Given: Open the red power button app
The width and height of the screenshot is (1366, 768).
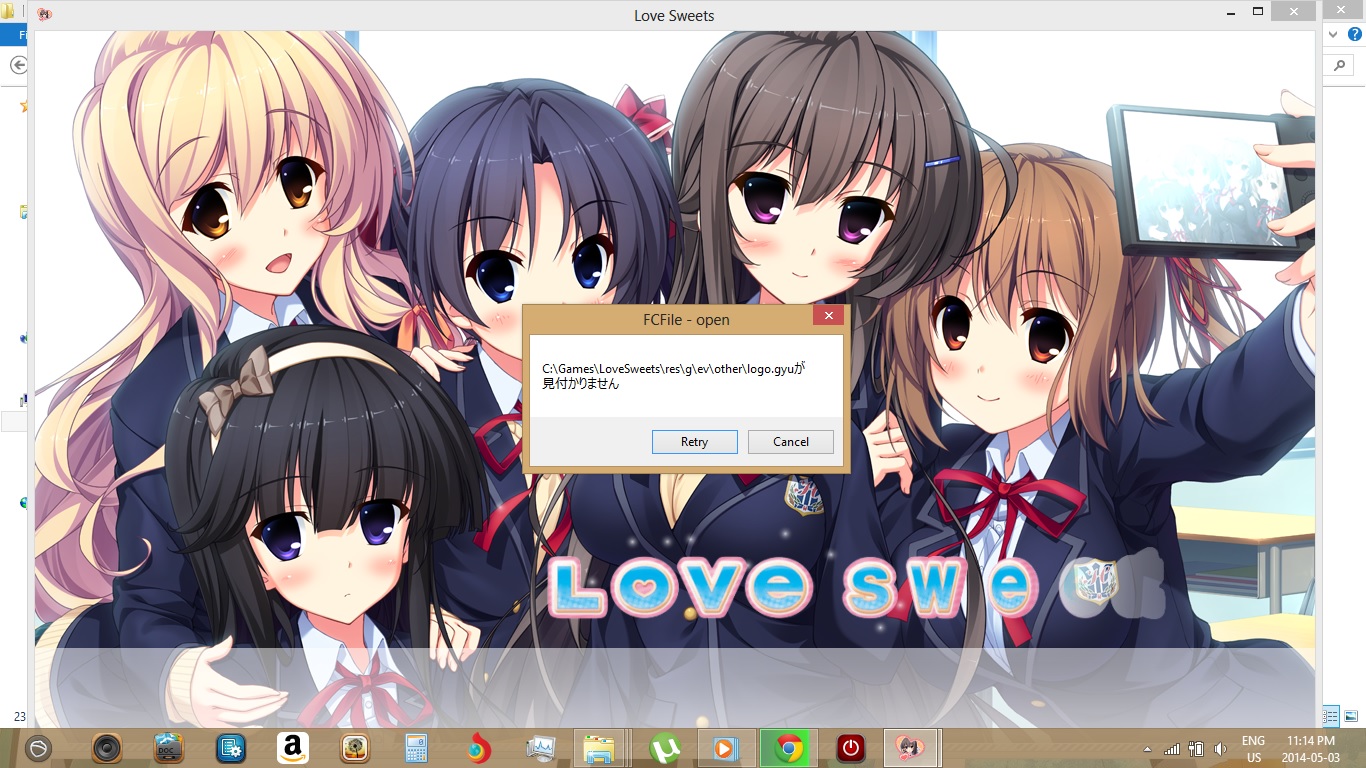Looking at the screenshot, I should 850,748.
